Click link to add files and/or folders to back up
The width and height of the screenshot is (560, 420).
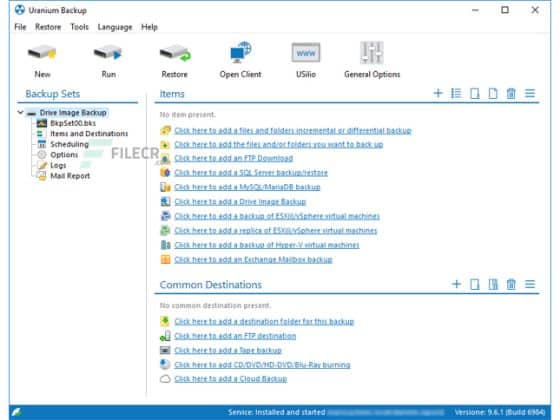(279, 145)
